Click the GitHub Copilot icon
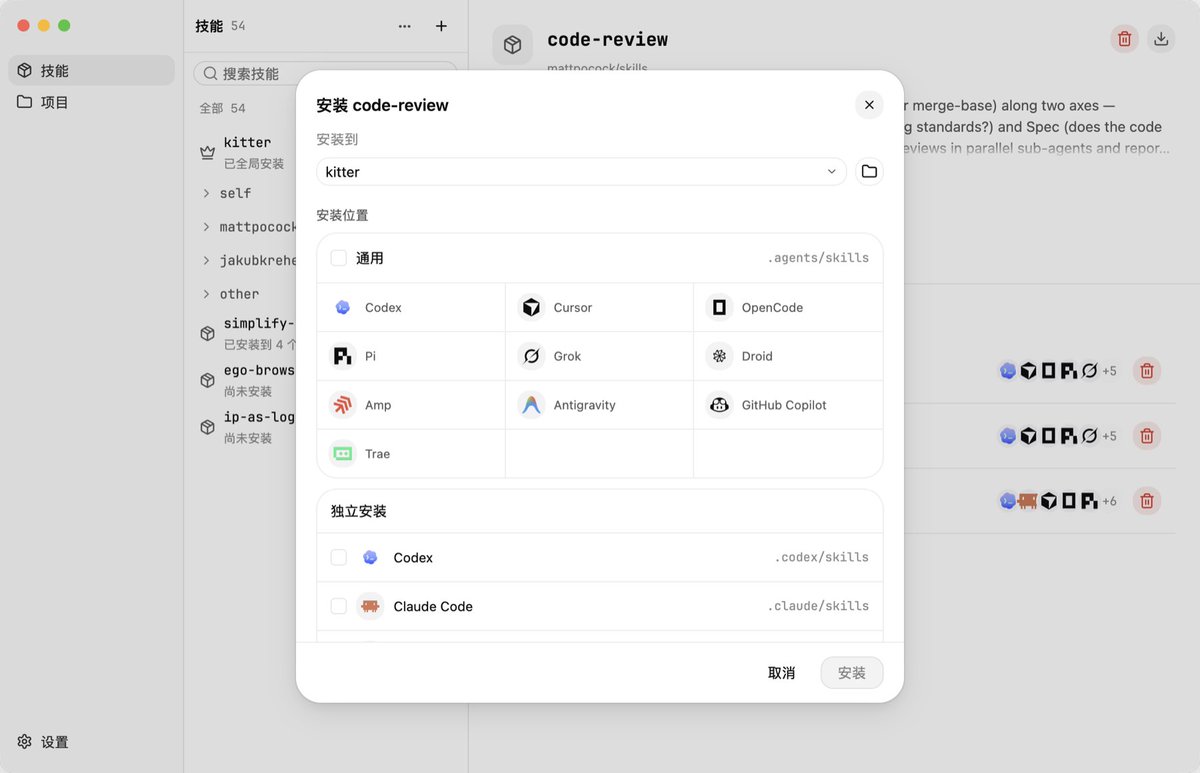1200x773 pixels. pyautogui.click(x=719, y=405)
